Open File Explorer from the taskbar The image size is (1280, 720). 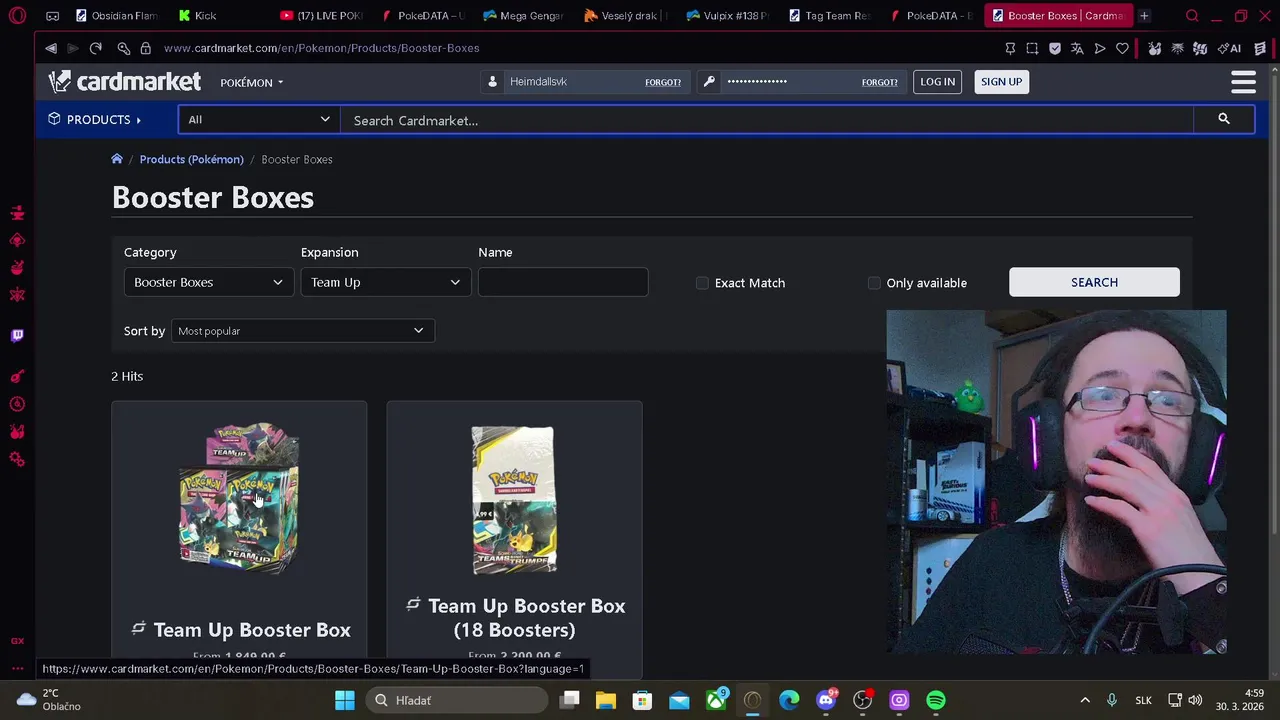pos(605,700)
